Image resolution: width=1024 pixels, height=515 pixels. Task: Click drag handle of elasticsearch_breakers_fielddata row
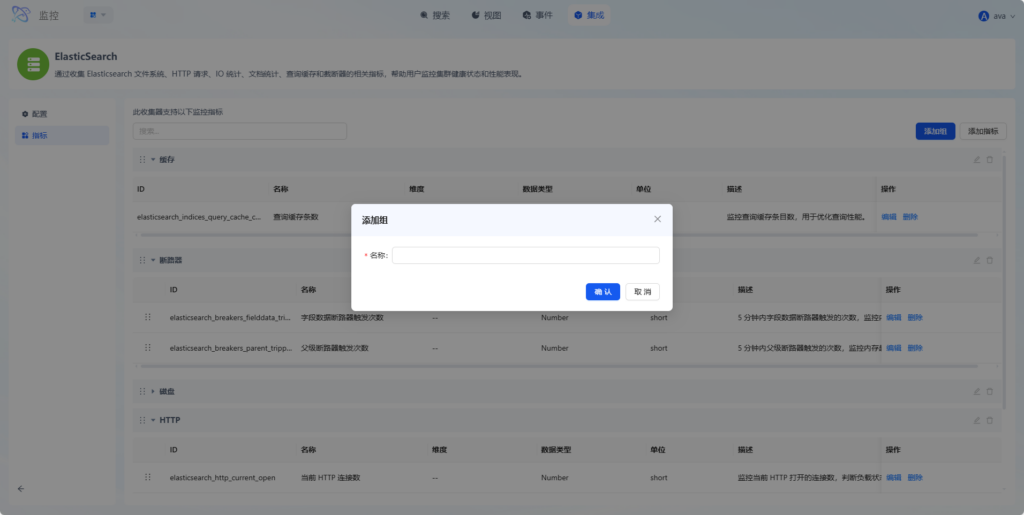tap(148, 317)
